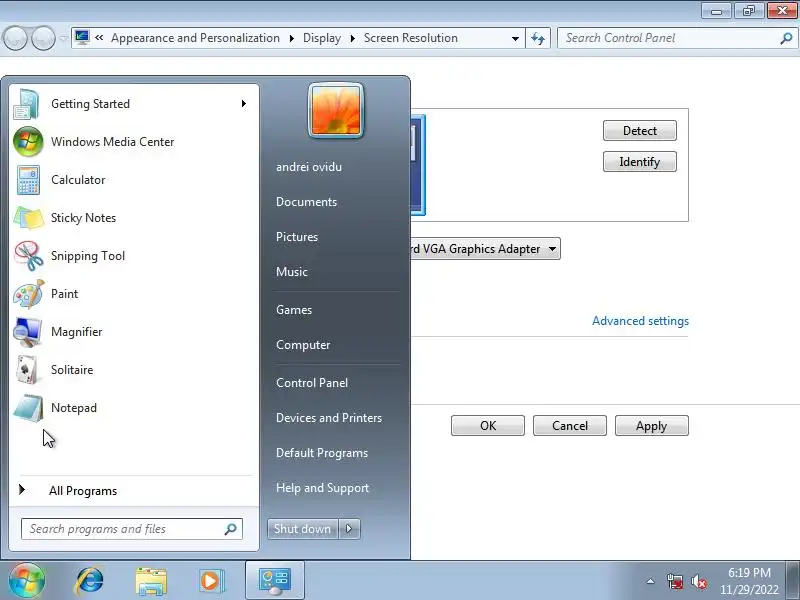800x600 pixels.
Task: Click the refresh button in address bar
Action: 538,38
